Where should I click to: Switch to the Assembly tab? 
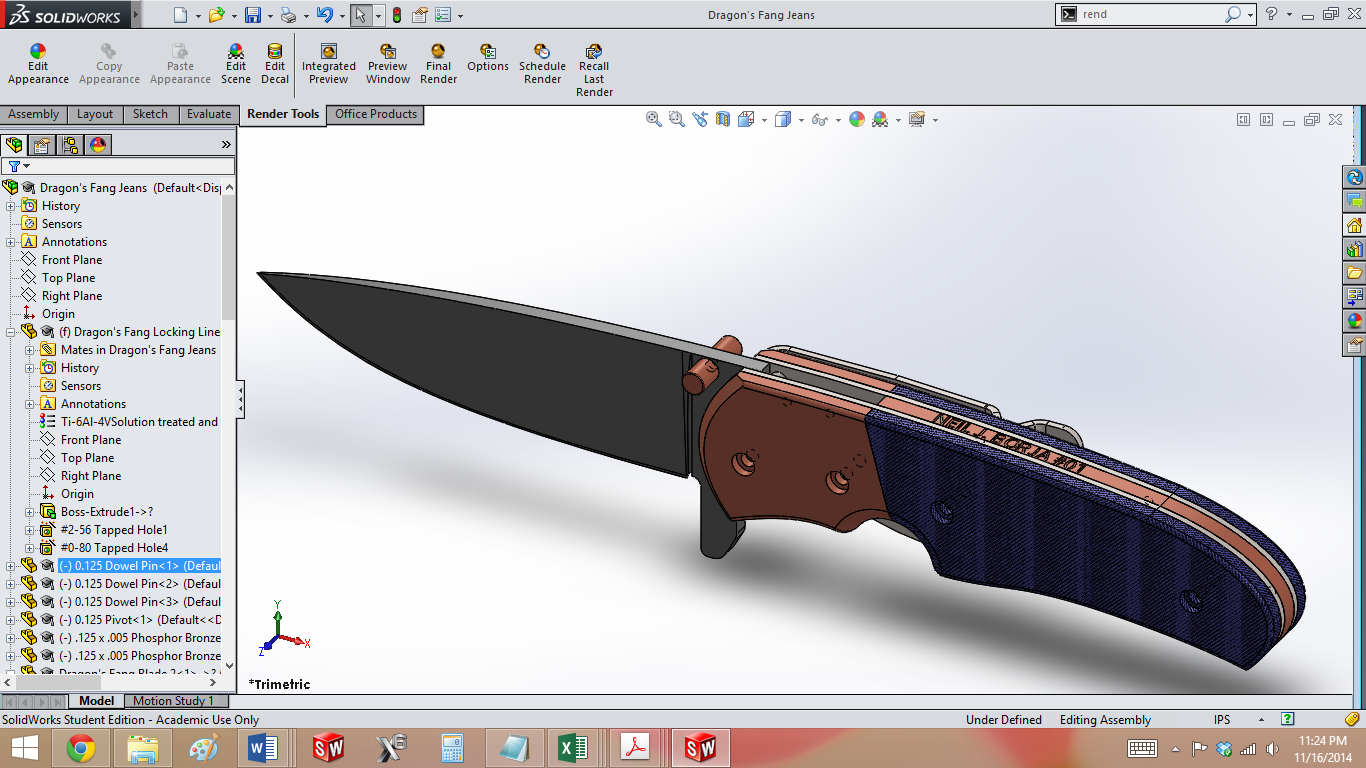coord(34,115)
